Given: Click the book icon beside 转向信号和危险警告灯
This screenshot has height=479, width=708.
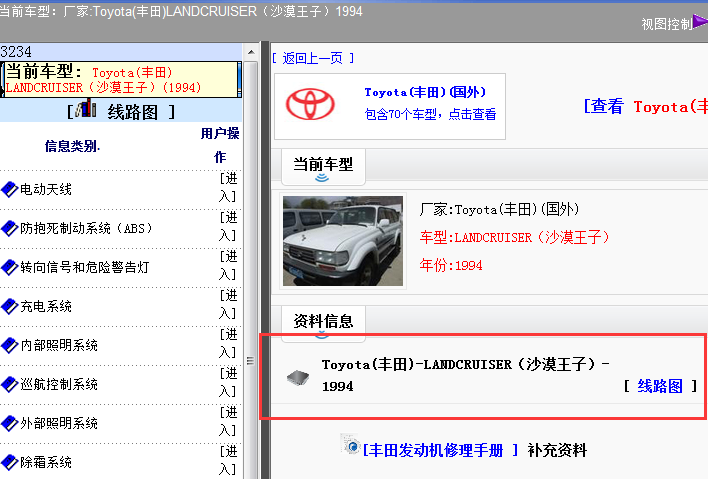Looking at the screenshot, I should pos(9,267).
